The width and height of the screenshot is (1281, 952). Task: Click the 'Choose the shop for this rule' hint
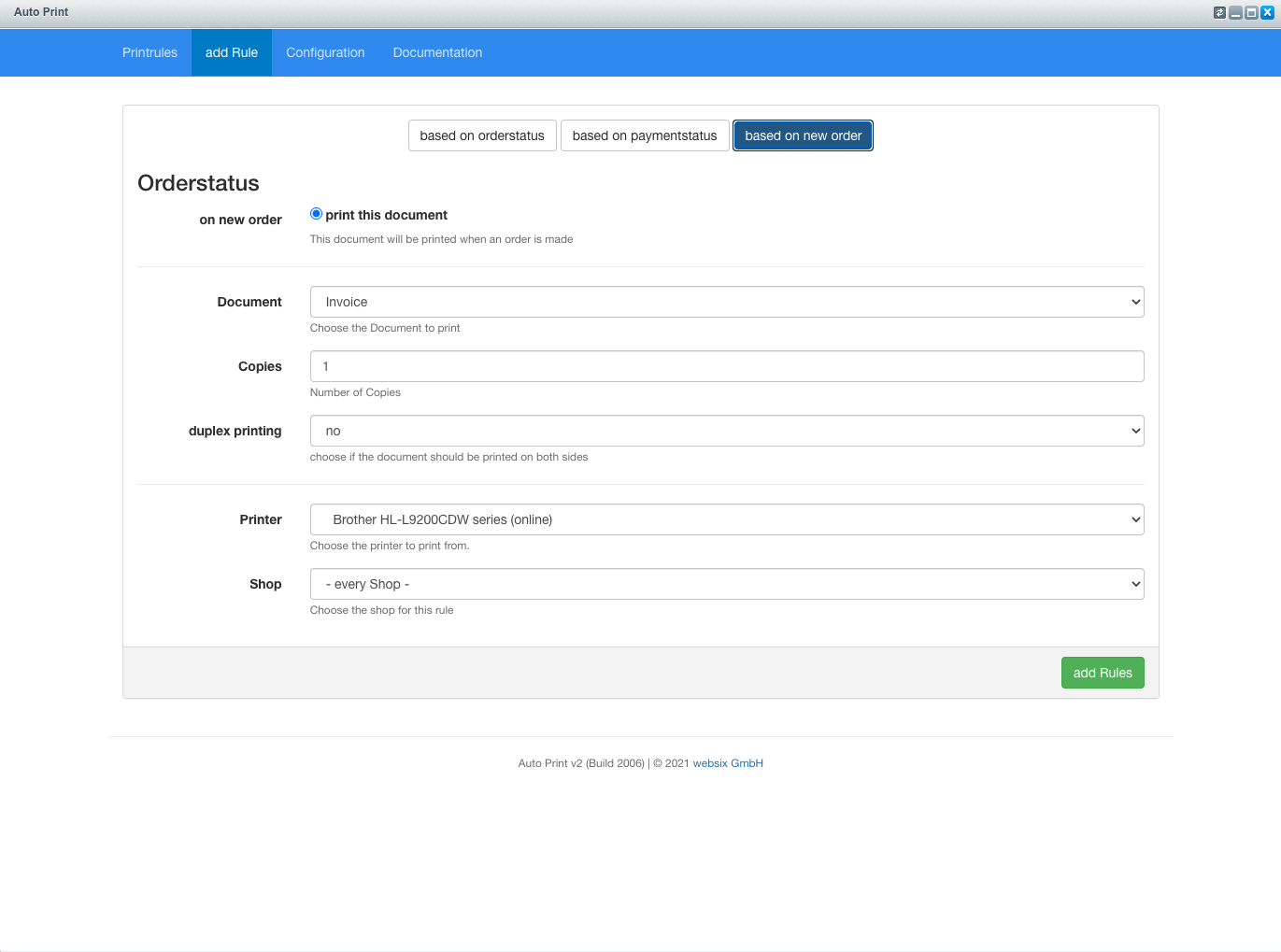[381, 610]
